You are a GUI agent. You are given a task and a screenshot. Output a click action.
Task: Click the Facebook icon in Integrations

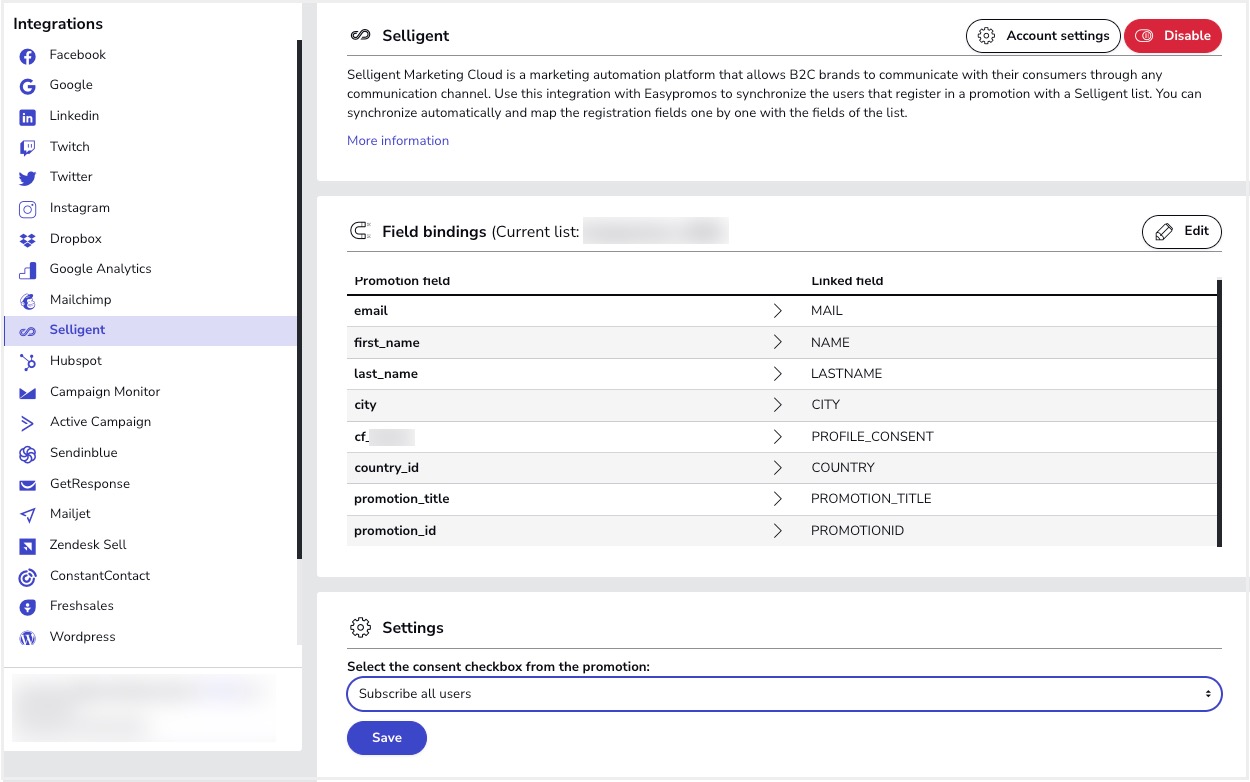(28, 56)
